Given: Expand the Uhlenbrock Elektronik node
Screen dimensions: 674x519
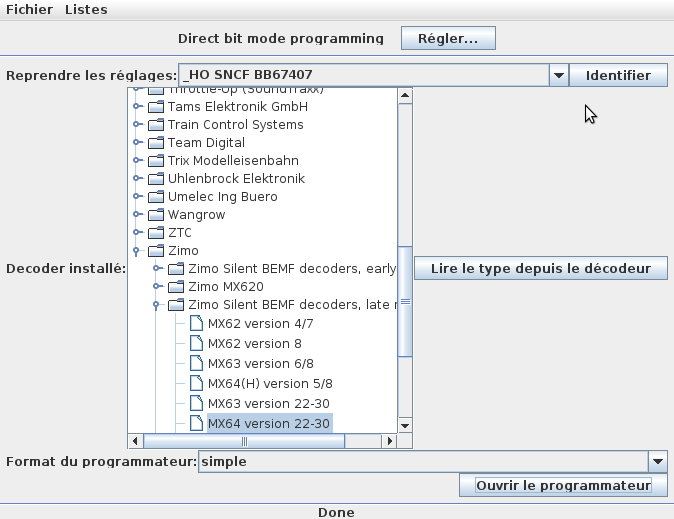Looking at the screenshot, I should pos(137,178).
